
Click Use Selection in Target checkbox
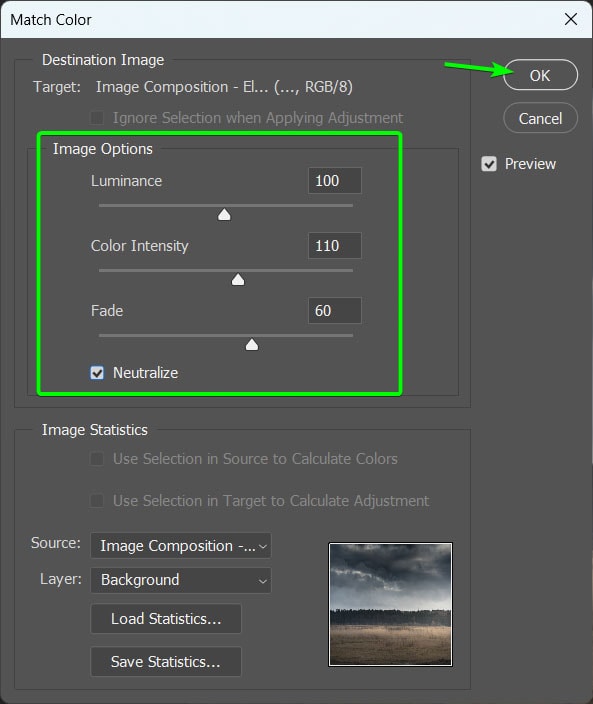point(97,501)
